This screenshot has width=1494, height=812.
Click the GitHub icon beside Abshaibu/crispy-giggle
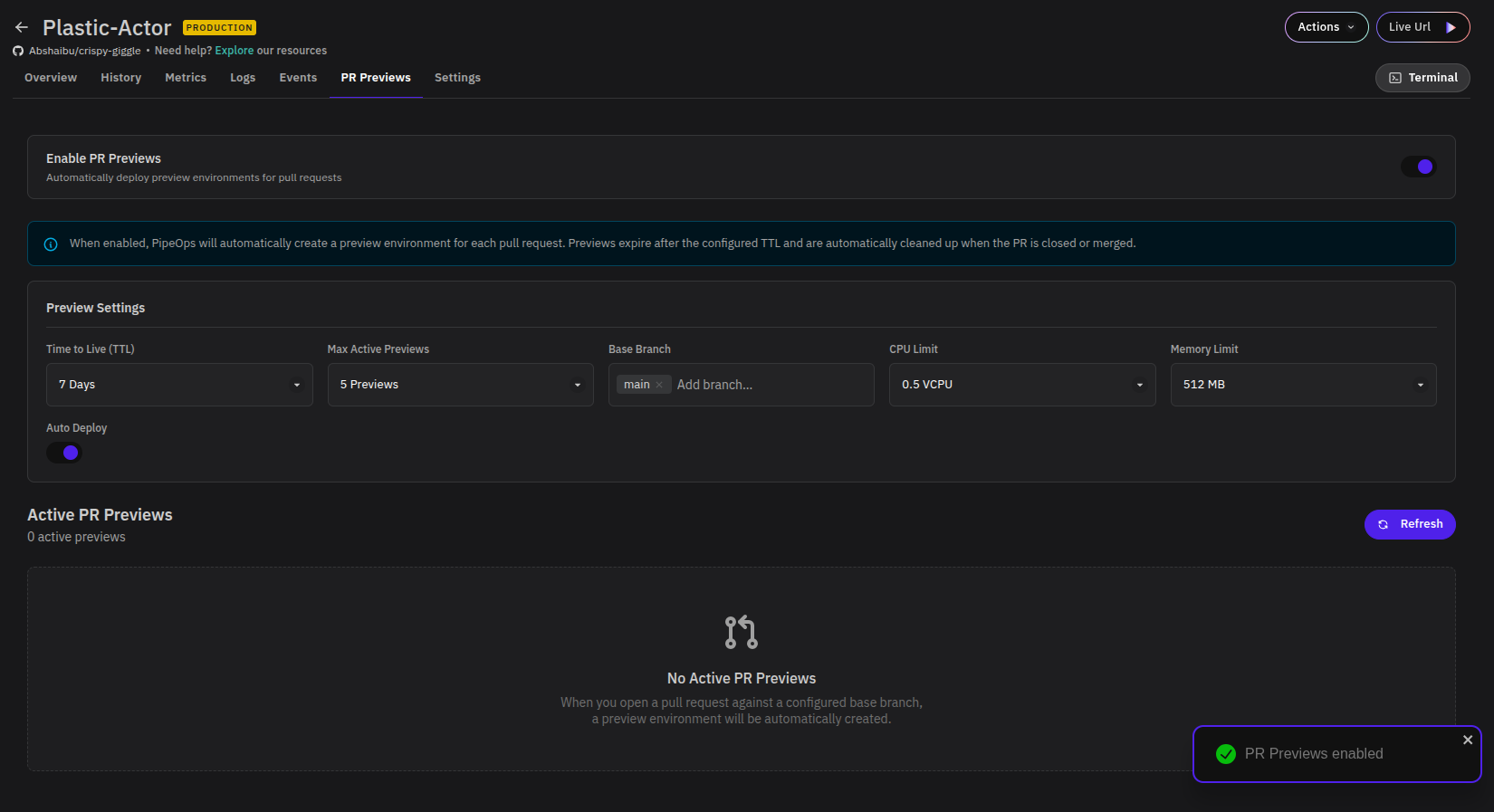pyautogui.click(x=18, y=51)
